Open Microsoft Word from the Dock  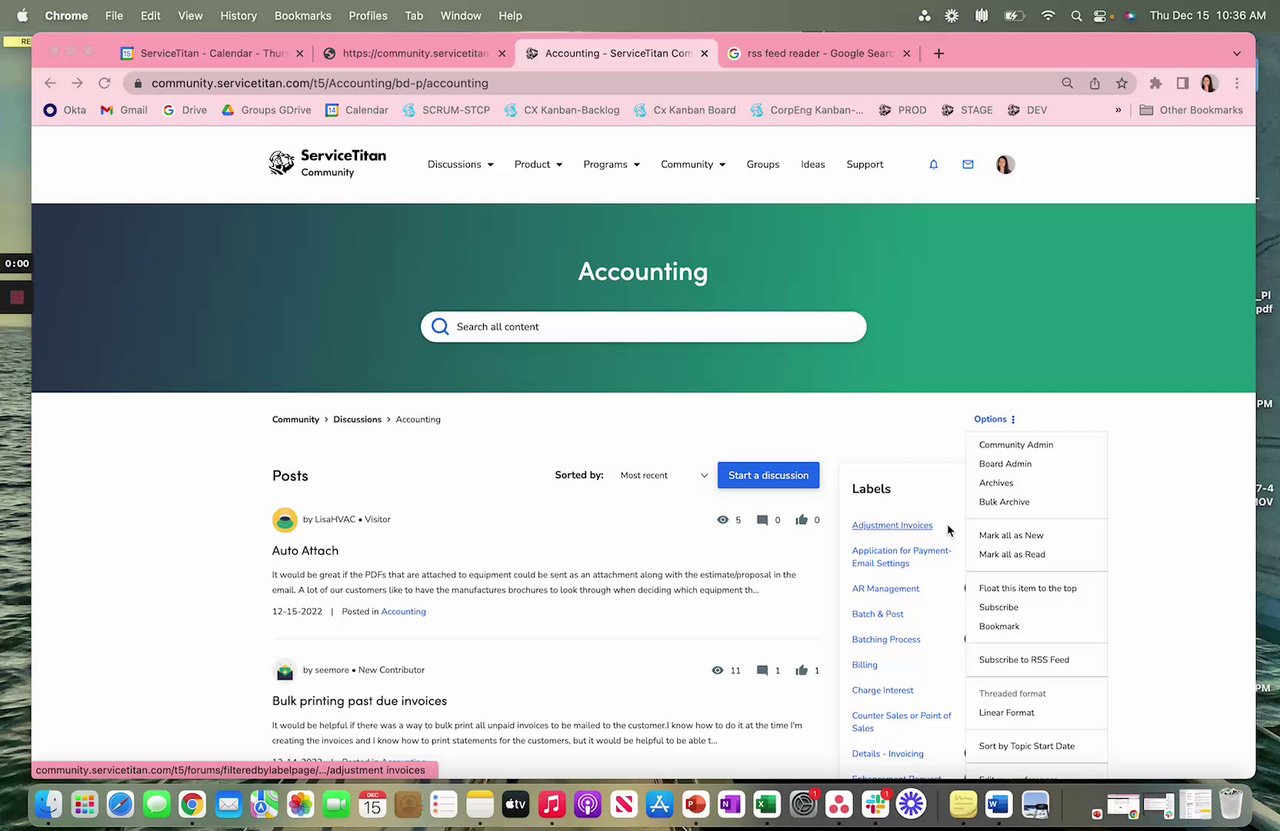tap(999, 804)
